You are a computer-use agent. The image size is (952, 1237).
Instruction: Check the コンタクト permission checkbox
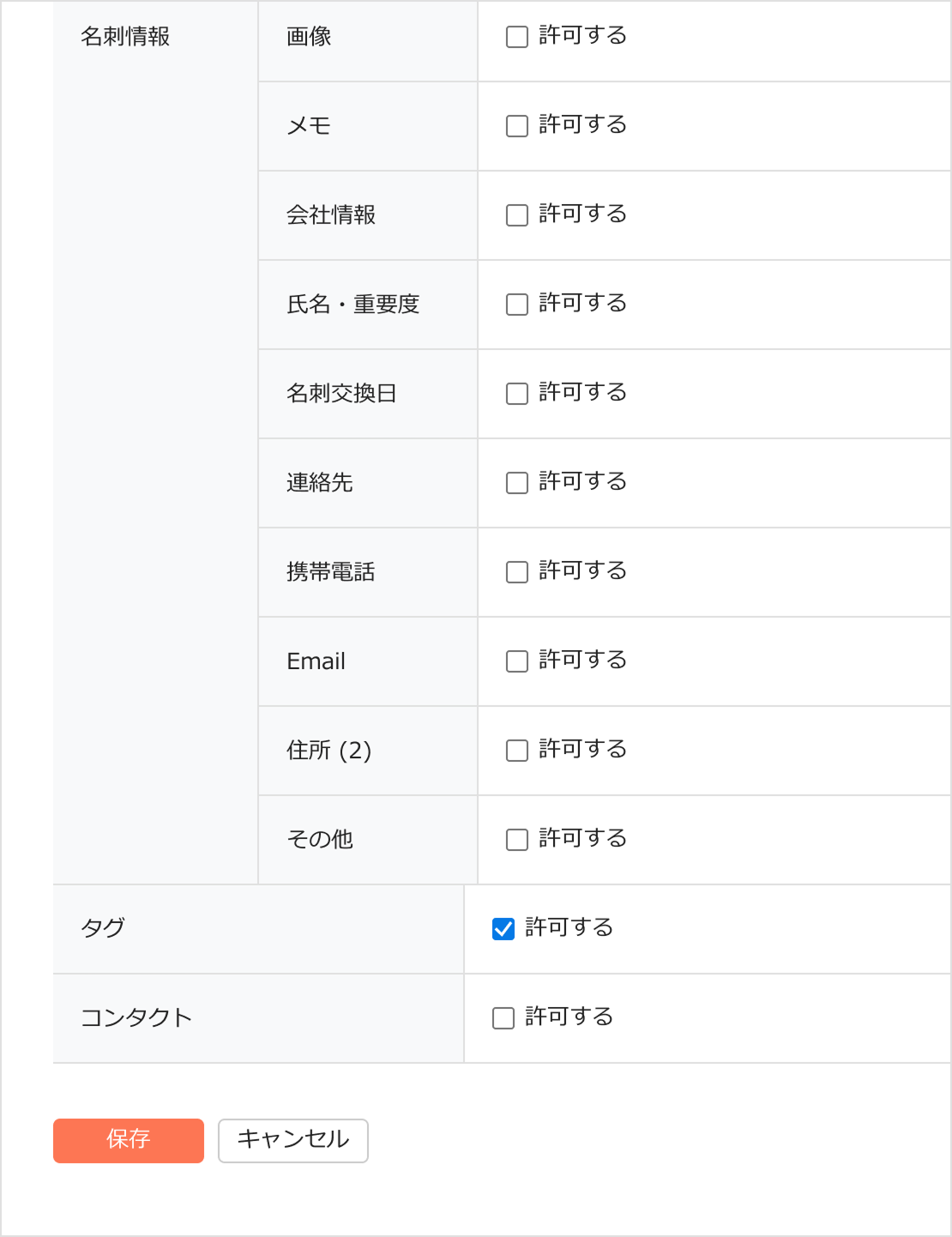click(x=503, y=1018)
